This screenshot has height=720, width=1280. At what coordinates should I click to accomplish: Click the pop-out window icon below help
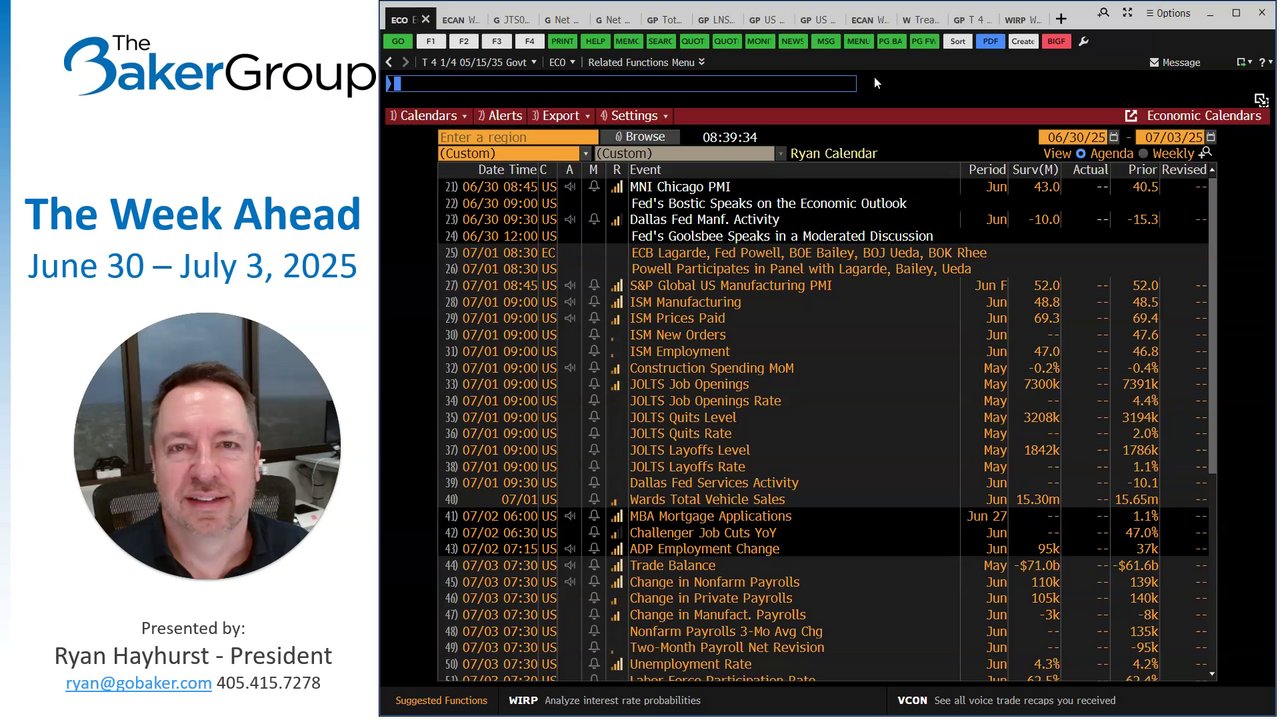[1262, 100]
